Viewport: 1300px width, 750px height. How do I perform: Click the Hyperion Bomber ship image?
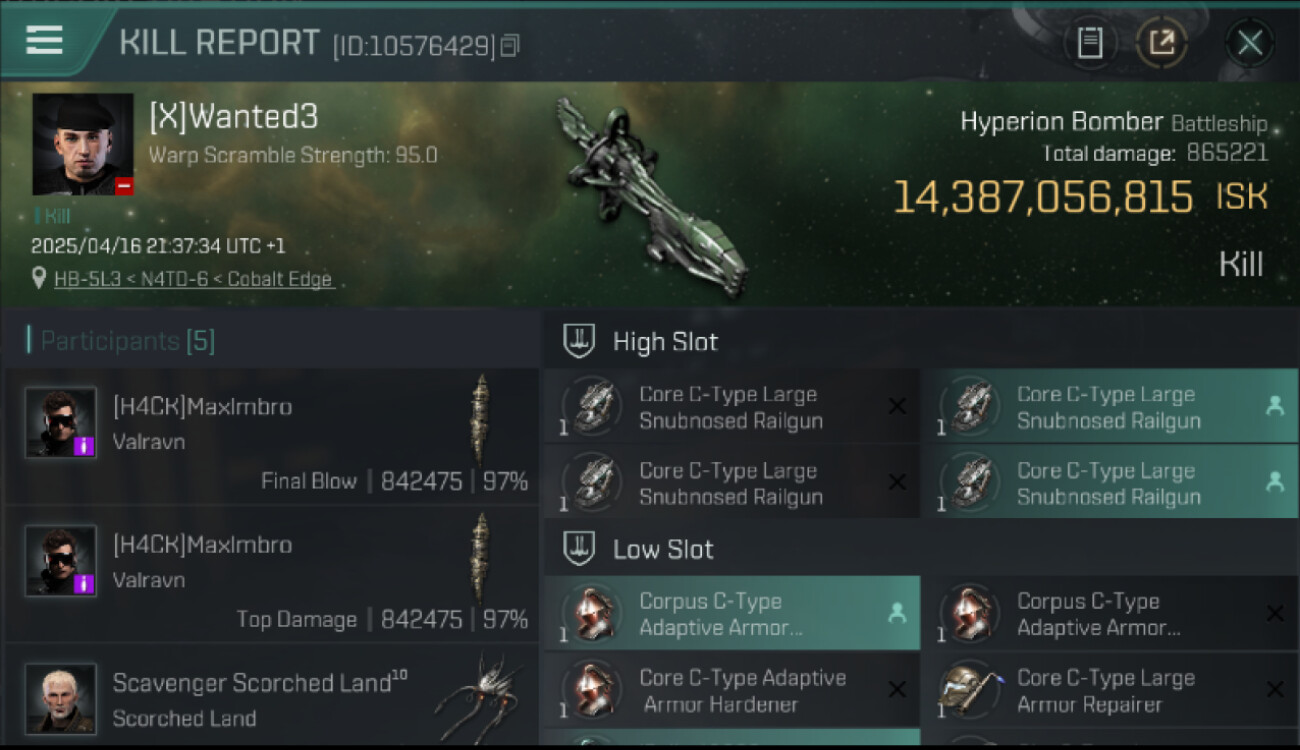pyautogui.click(x=651, y=197)
